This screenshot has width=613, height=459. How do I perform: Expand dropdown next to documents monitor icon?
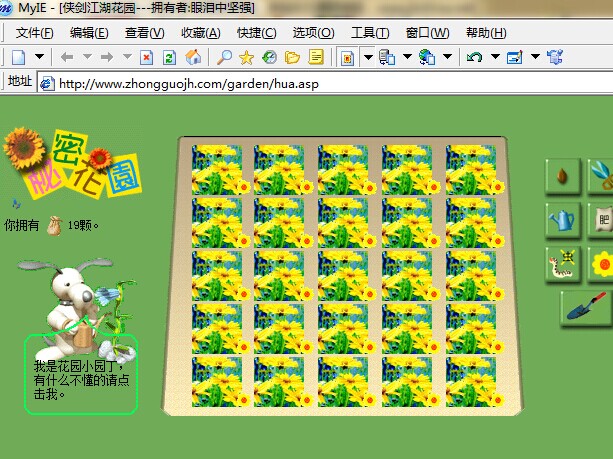point(407,57)
